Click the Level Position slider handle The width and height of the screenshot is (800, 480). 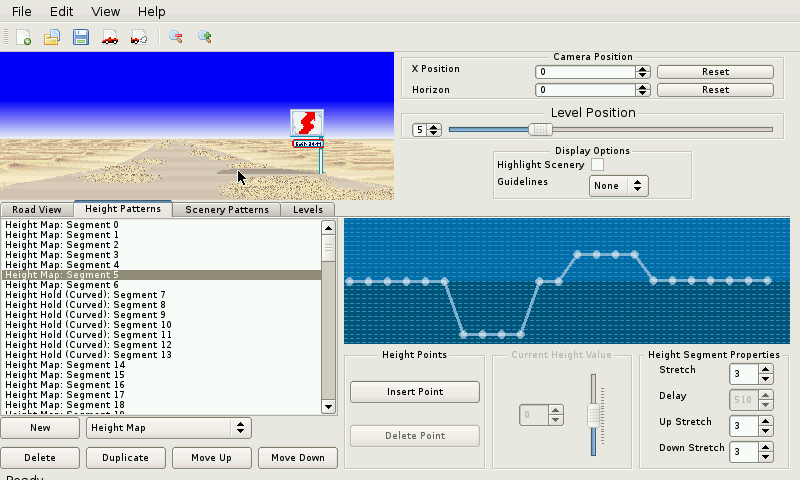coord(540,129)
